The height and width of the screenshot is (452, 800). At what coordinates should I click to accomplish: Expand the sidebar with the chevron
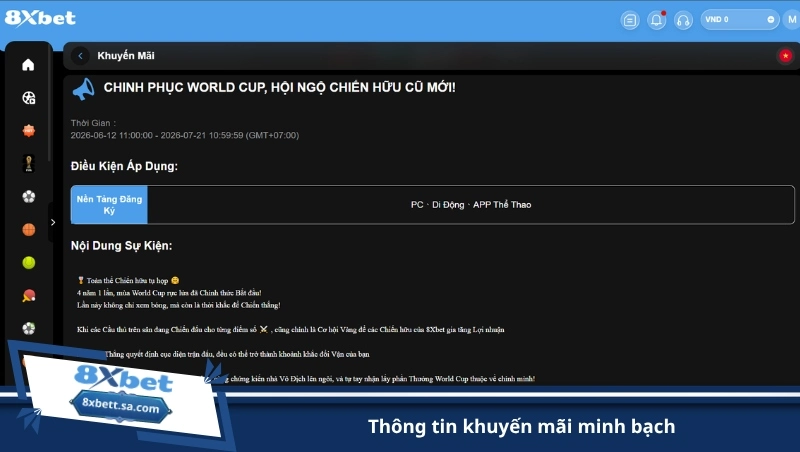[53, 222]
